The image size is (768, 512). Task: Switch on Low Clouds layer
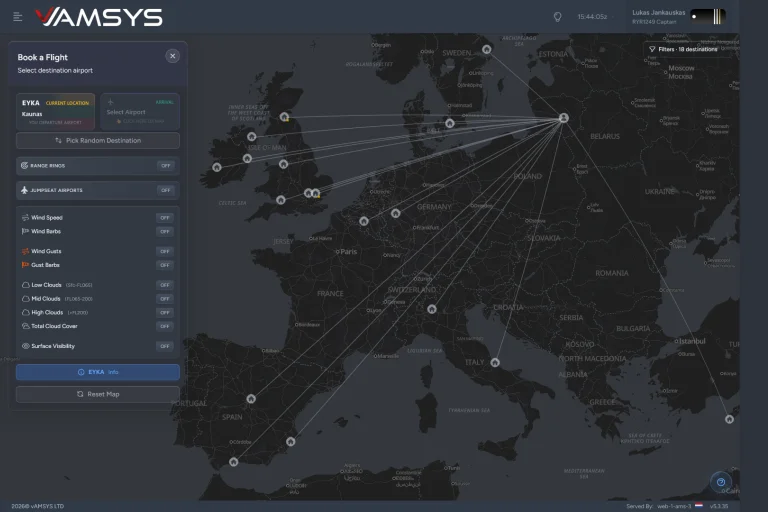pos(165,285)
